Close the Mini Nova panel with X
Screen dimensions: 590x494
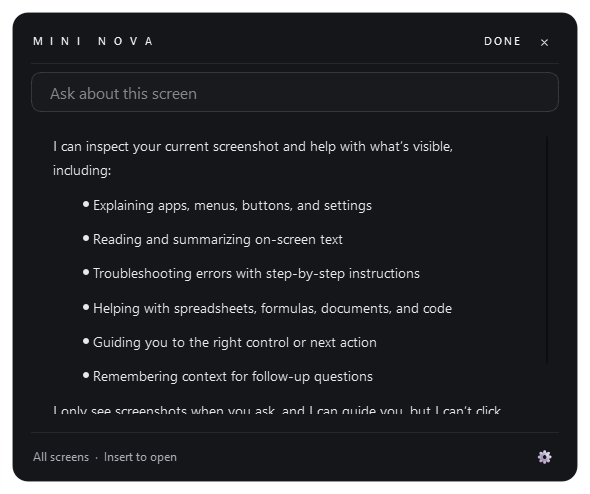point(544,43)
